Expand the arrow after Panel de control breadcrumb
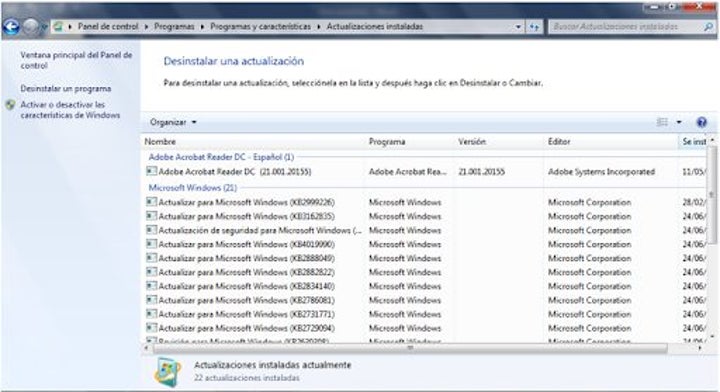720x392 pixels. pos(146,27)
